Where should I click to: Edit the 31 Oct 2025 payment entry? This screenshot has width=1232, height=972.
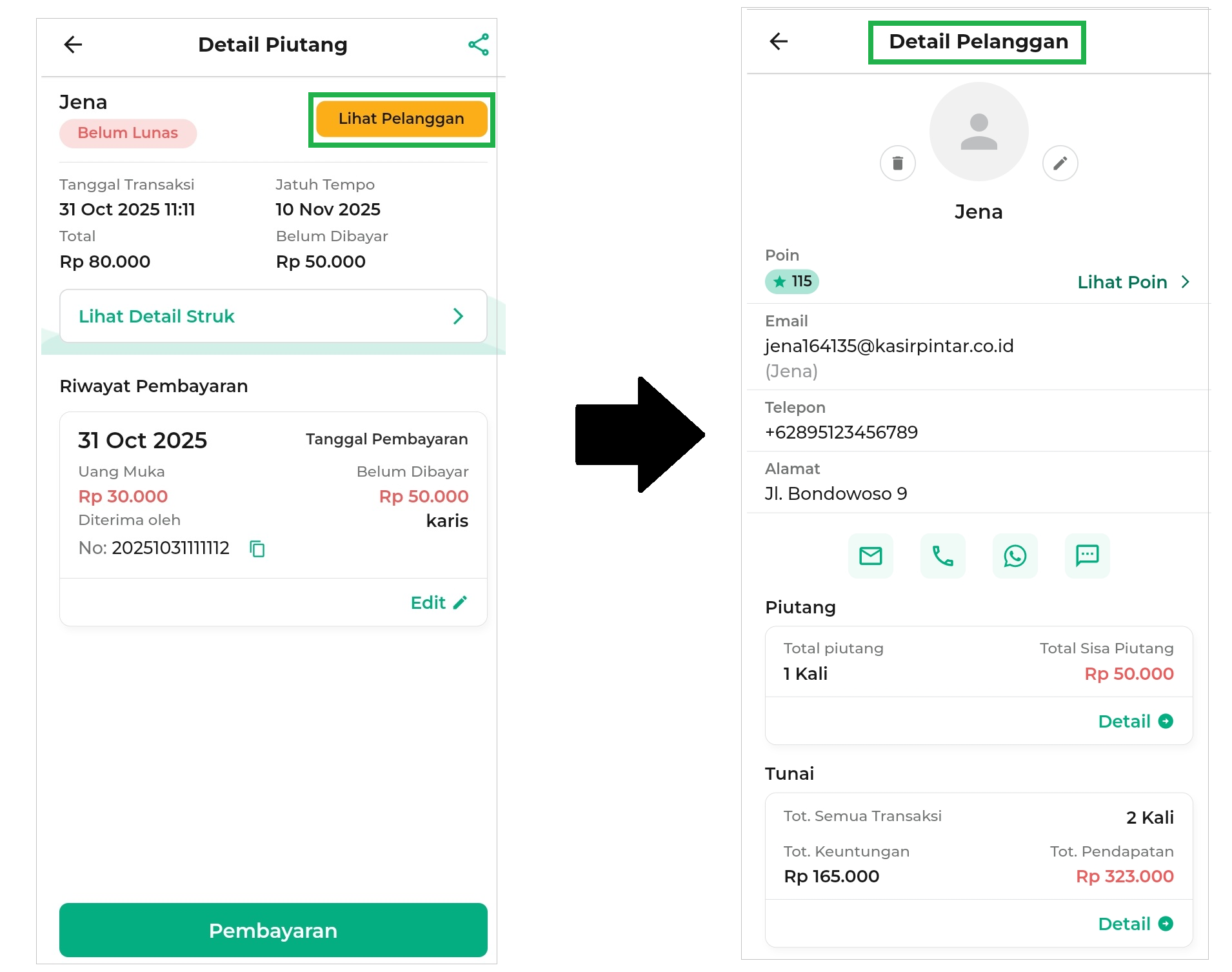pyautogui.click(x=439, y=602)
